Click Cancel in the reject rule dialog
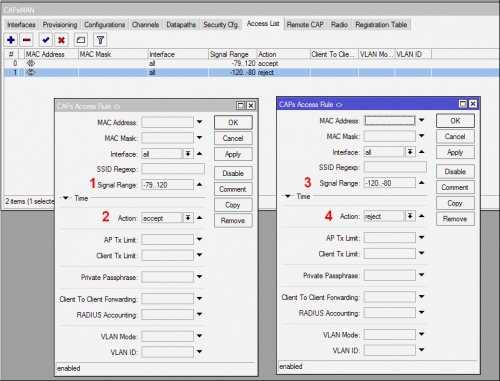 click(x=455, y=136)
